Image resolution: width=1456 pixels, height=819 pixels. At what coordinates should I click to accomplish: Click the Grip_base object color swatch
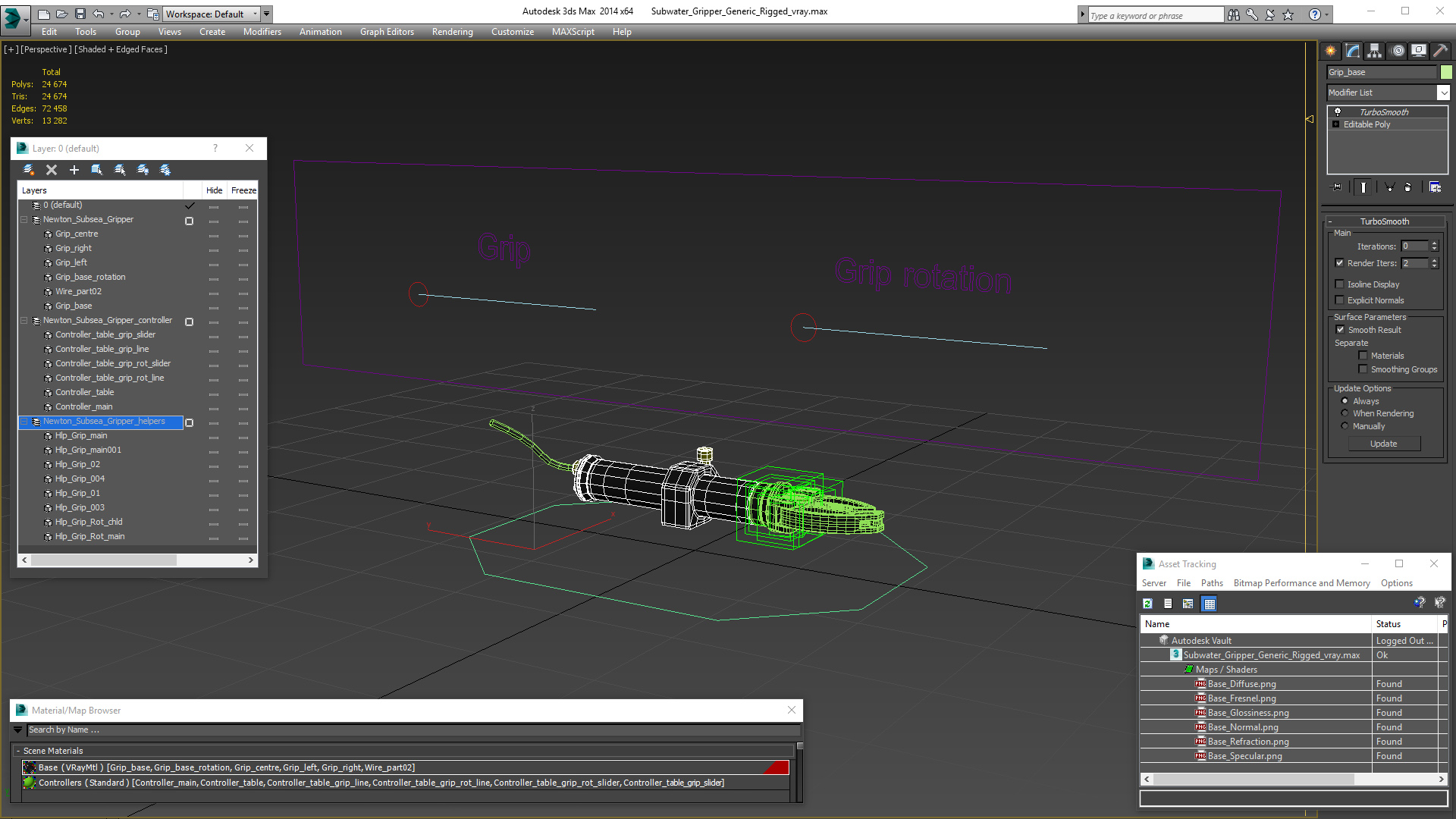(1446, 72)
